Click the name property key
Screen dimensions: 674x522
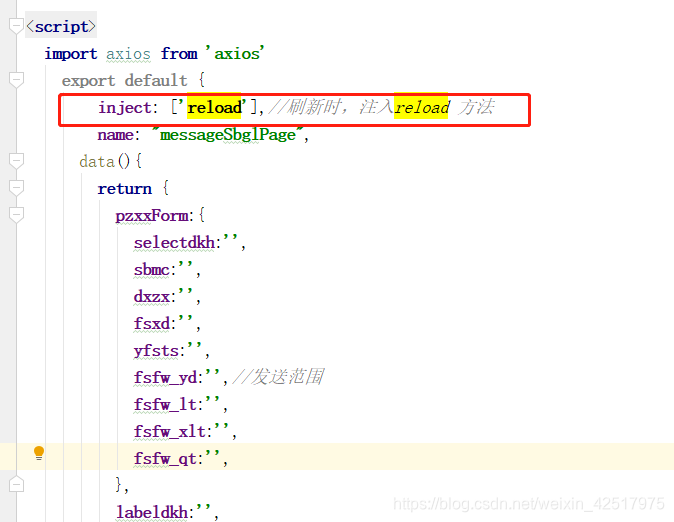click(x=115, y=135)
